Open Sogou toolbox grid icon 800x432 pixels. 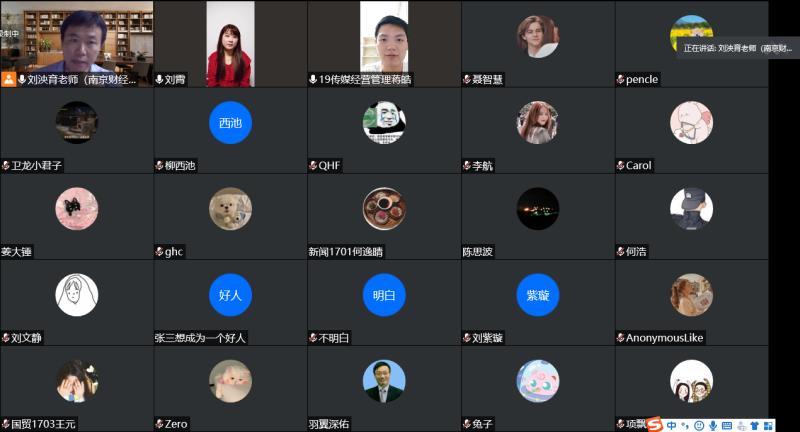pyautogui.click(x=768, y=425)
